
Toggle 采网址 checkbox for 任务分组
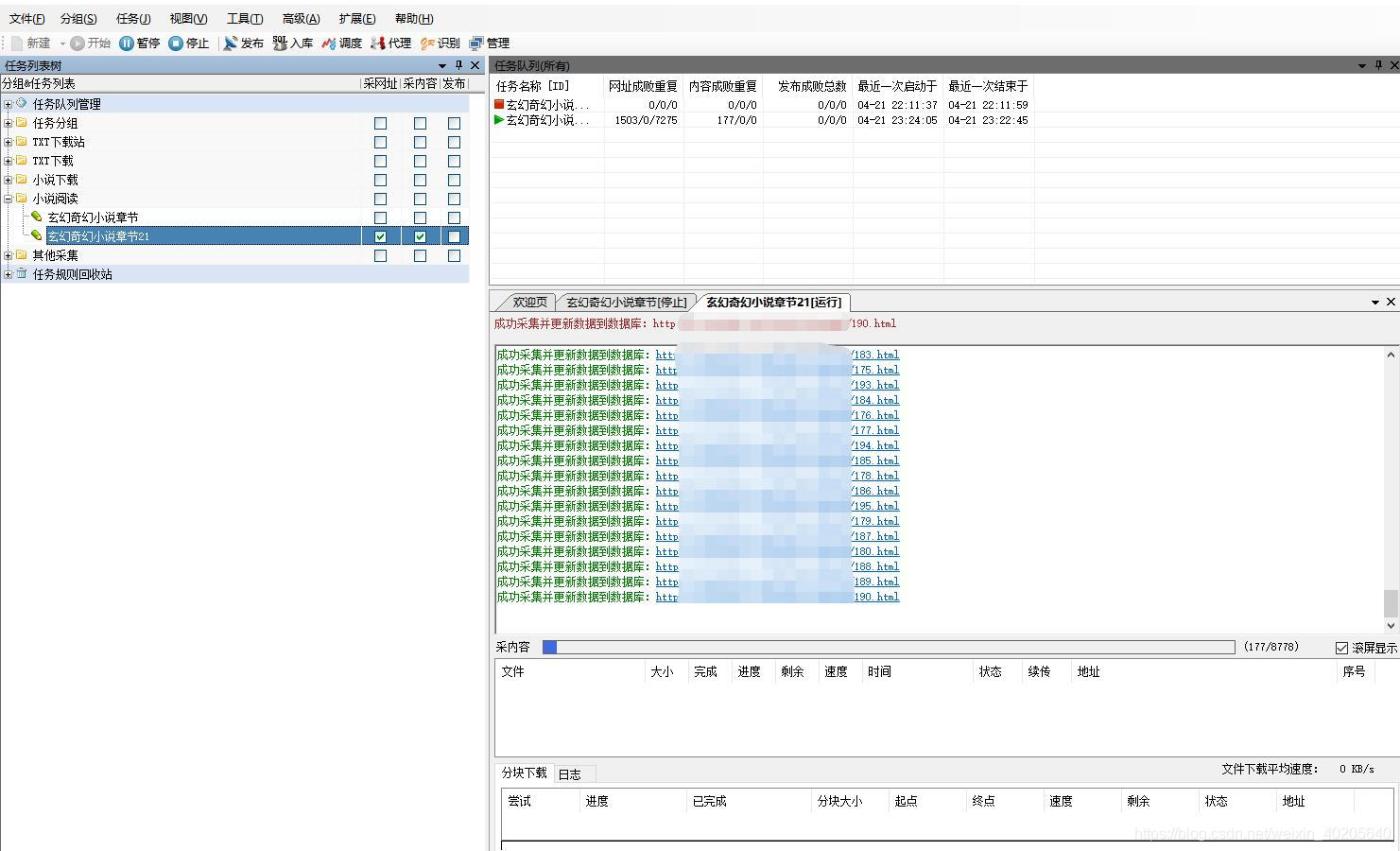(380, 123)
